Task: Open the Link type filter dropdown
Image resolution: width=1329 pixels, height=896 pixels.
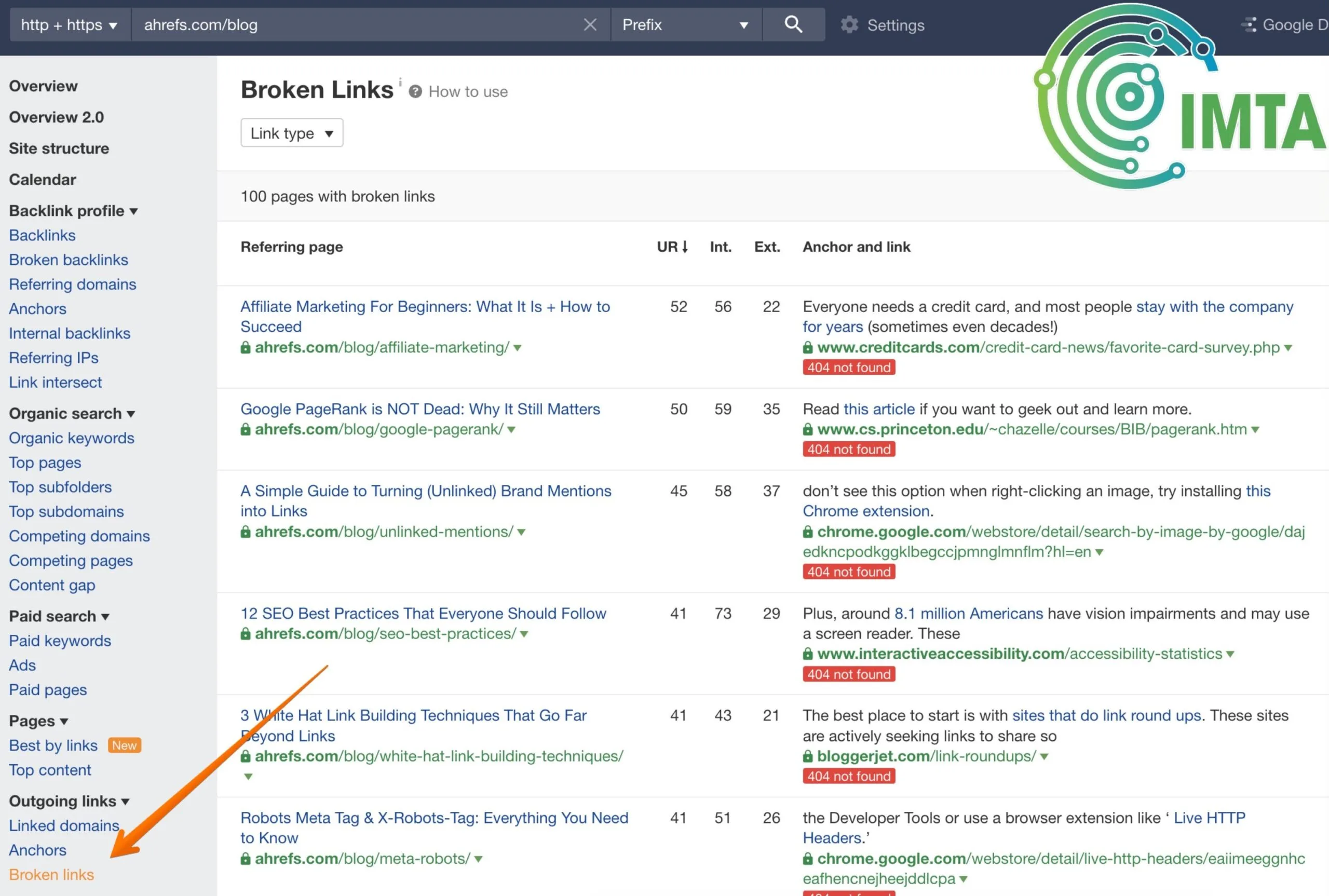Action: point(291,133)
